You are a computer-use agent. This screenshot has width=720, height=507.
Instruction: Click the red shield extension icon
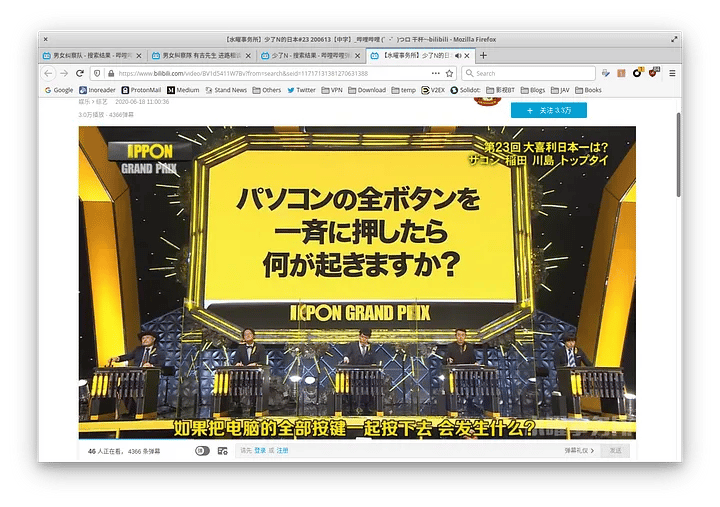tap(654, 73)
